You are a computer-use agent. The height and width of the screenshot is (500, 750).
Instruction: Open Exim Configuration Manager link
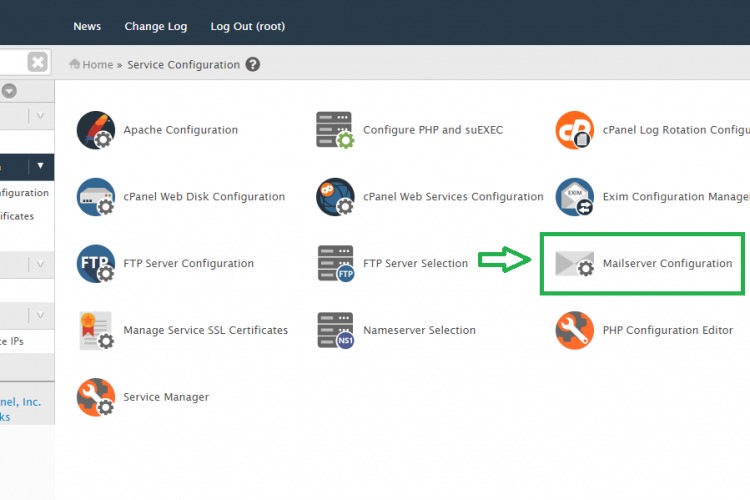point(676,197)
